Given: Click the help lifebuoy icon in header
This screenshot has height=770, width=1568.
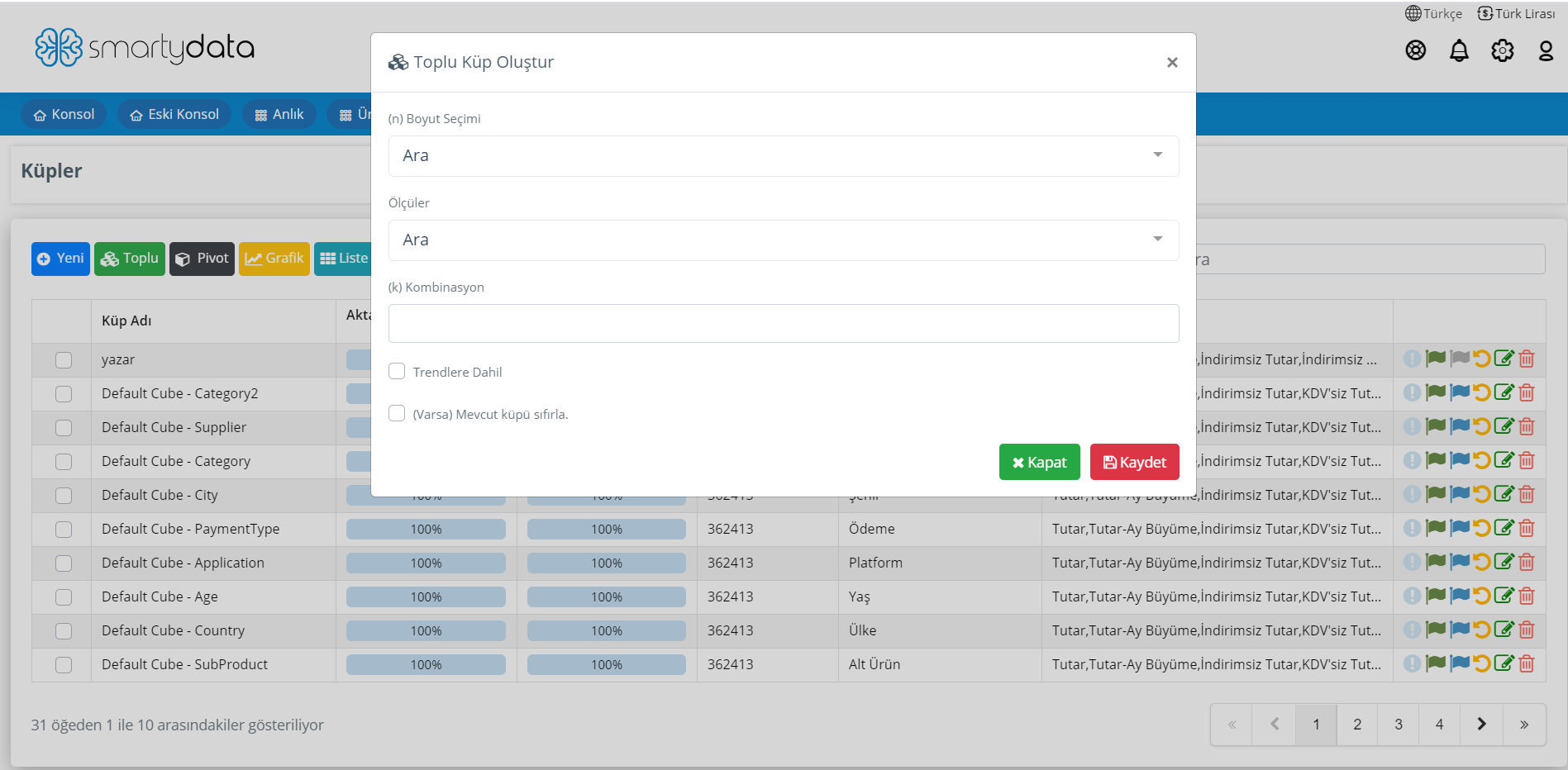Looking at the screenshot, I should (x=1416, y=50).
